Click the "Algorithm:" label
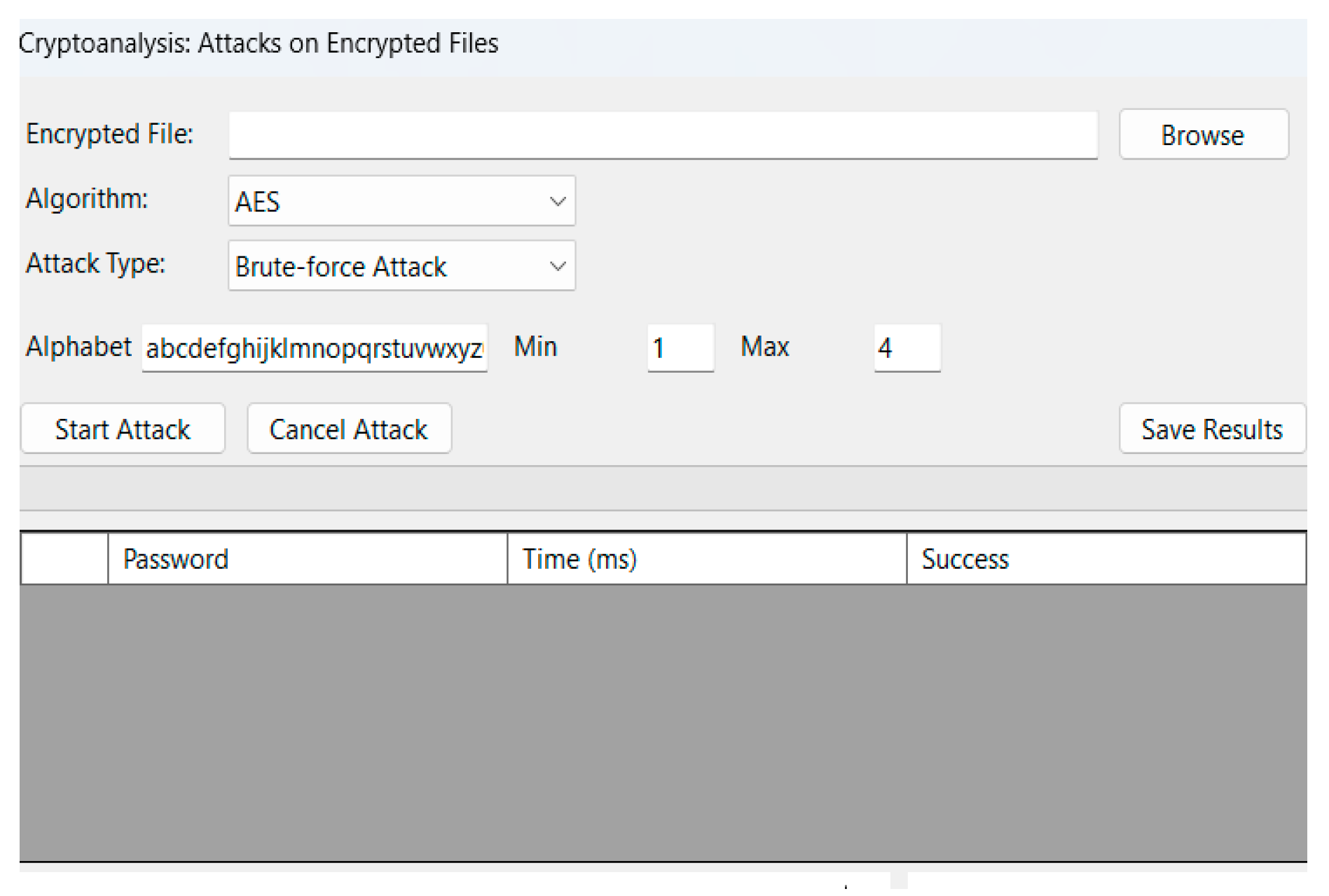This screenshot has width=1329, height=896. (x=87, y=199)
